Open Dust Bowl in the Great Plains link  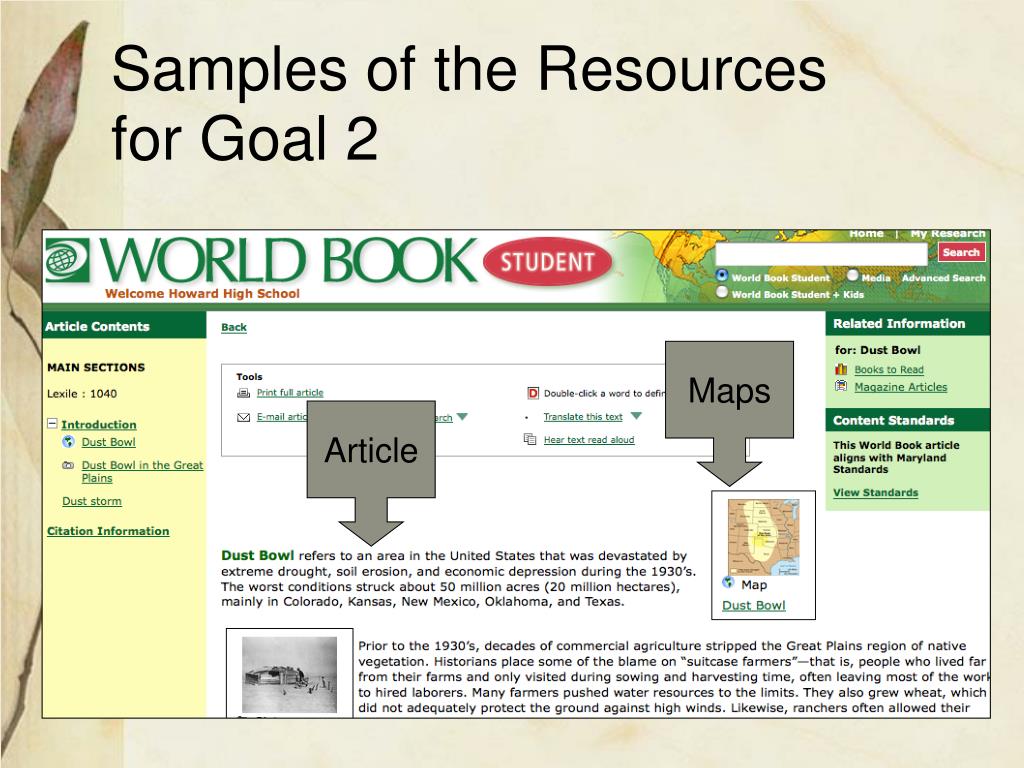tap(142, 472)
